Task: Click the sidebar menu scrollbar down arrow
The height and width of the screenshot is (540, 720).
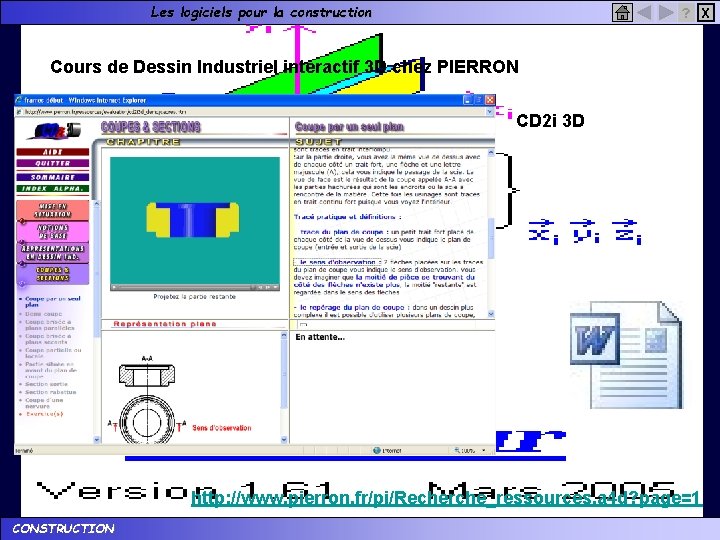Action: (x=96, y=439)
